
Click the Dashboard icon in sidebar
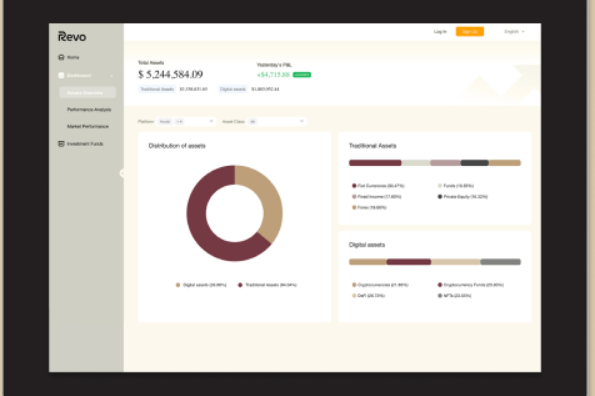tap(61, 75)
